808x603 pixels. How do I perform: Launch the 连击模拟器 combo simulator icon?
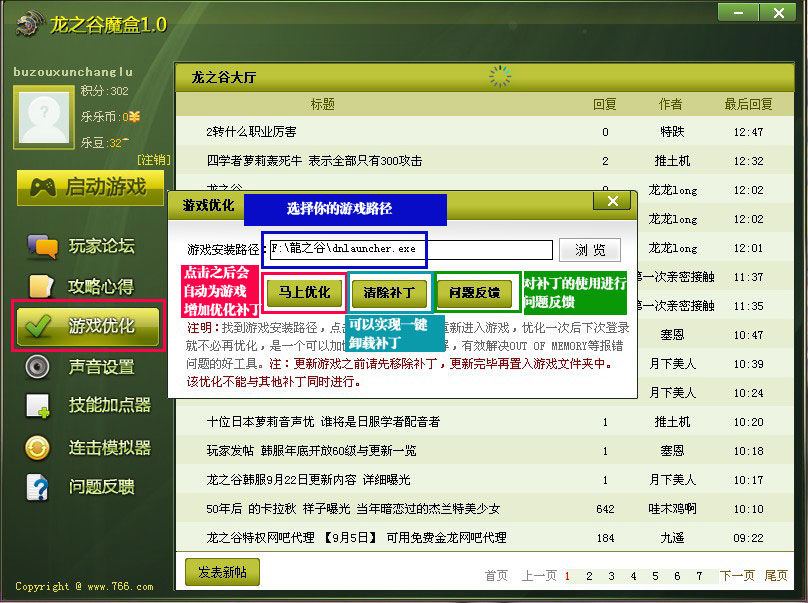point(37,444)
